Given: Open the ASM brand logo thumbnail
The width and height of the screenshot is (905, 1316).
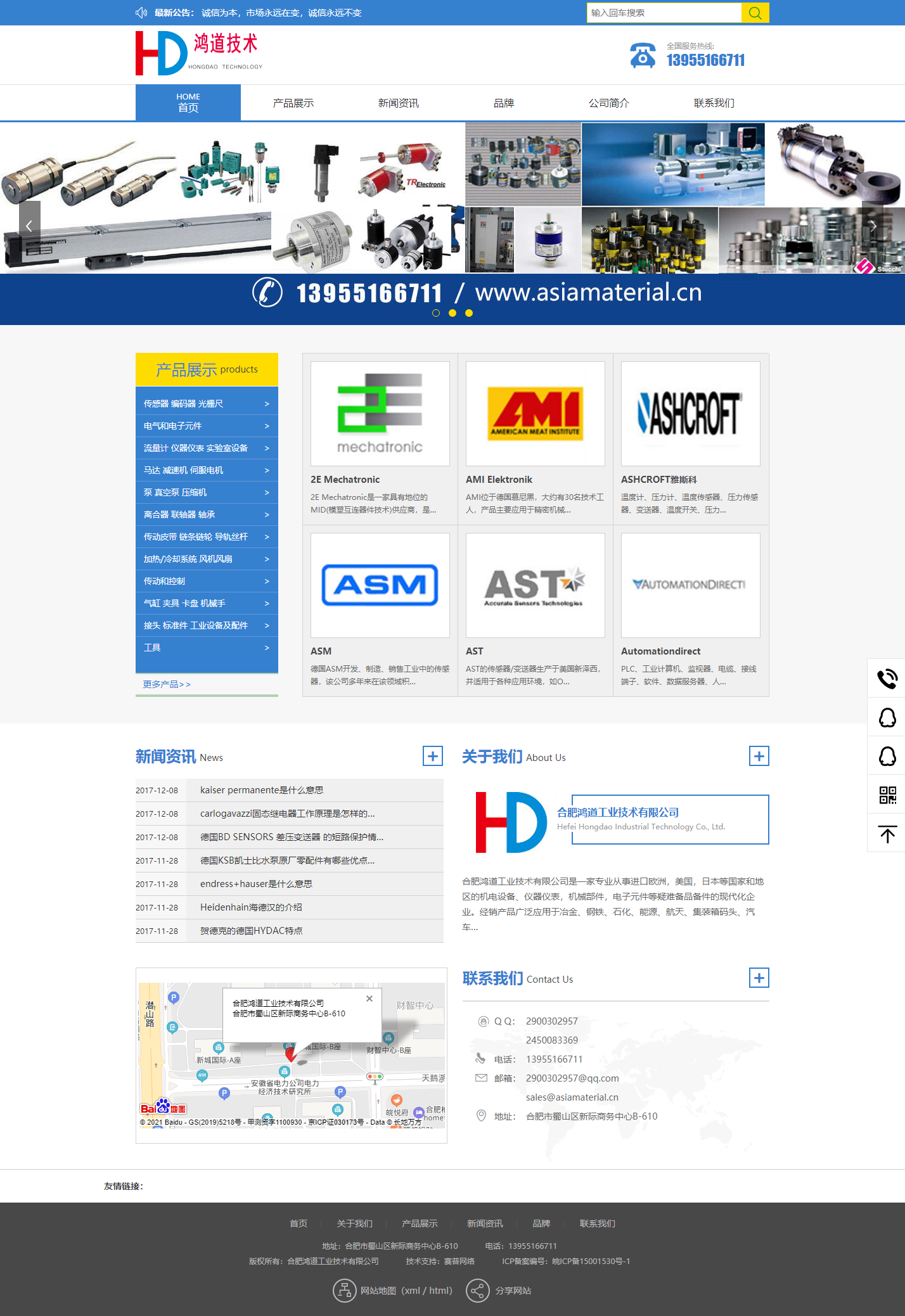Looking at the screenshot, I should [380, 585].
